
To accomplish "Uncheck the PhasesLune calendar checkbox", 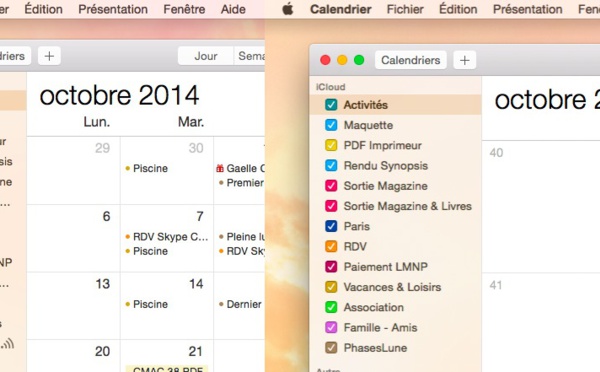I will (x=331, y=348).
